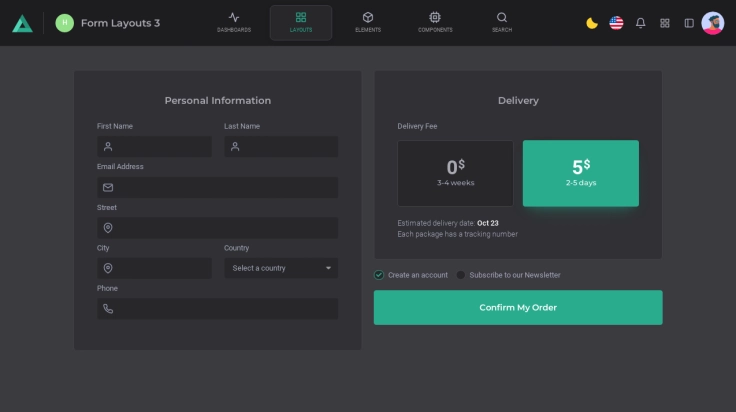Toggle sidebar layout panel icon
The height and width of the screenshot is (412, 736).
[689, 23]
